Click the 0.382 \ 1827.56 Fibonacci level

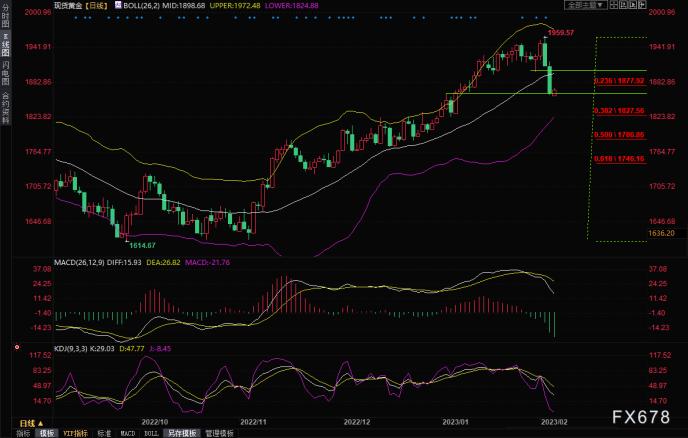(x=620, y=111)
